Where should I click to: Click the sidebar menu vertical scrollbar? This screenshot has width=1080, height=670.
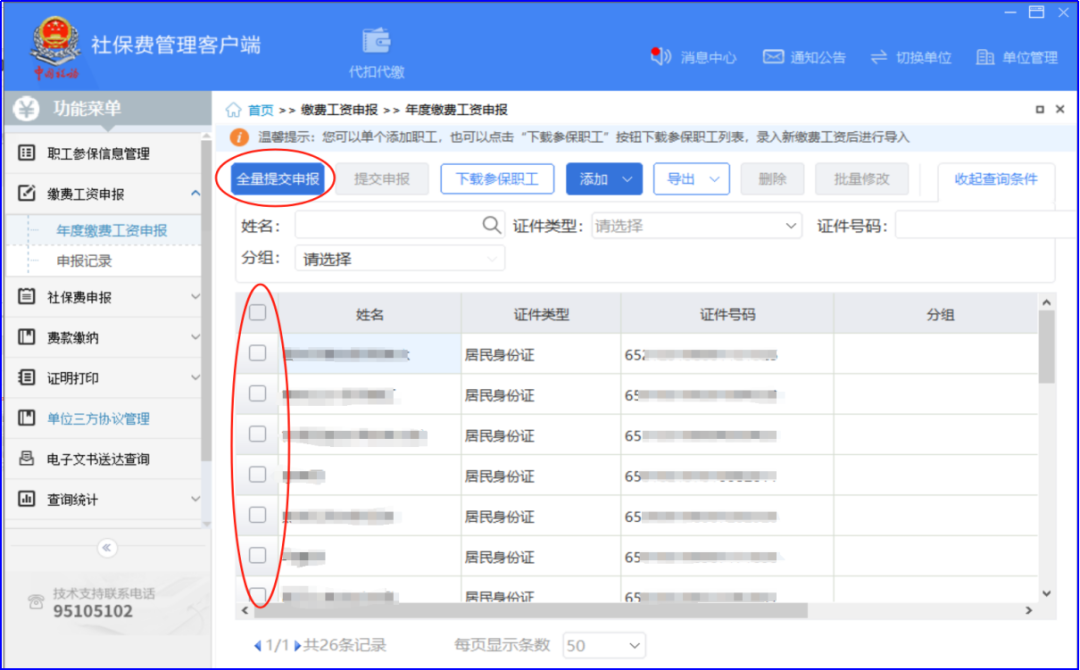click(x=206, y=300)
